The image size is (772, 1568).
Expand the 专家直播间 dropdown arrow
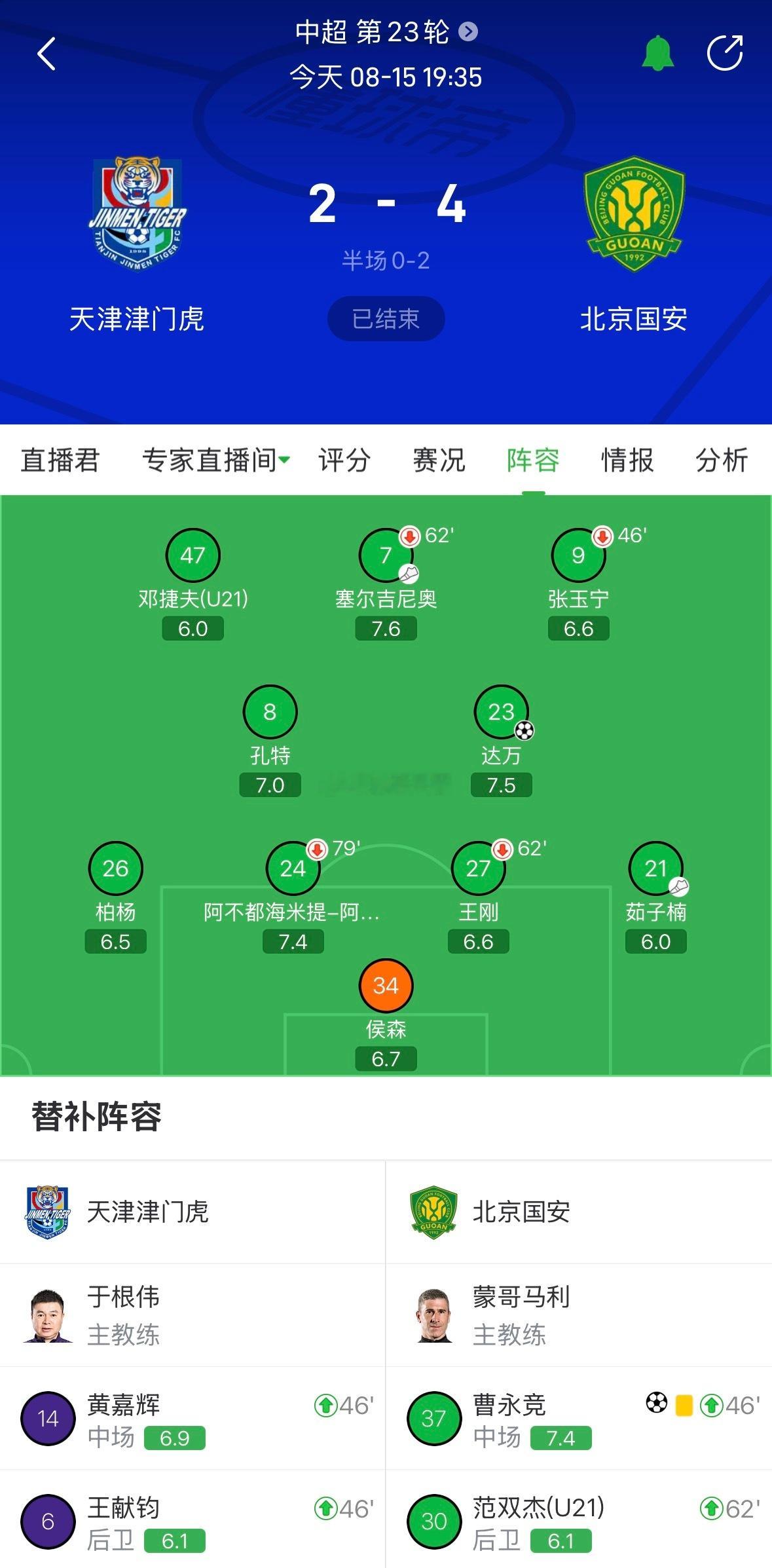coord(284,460)
